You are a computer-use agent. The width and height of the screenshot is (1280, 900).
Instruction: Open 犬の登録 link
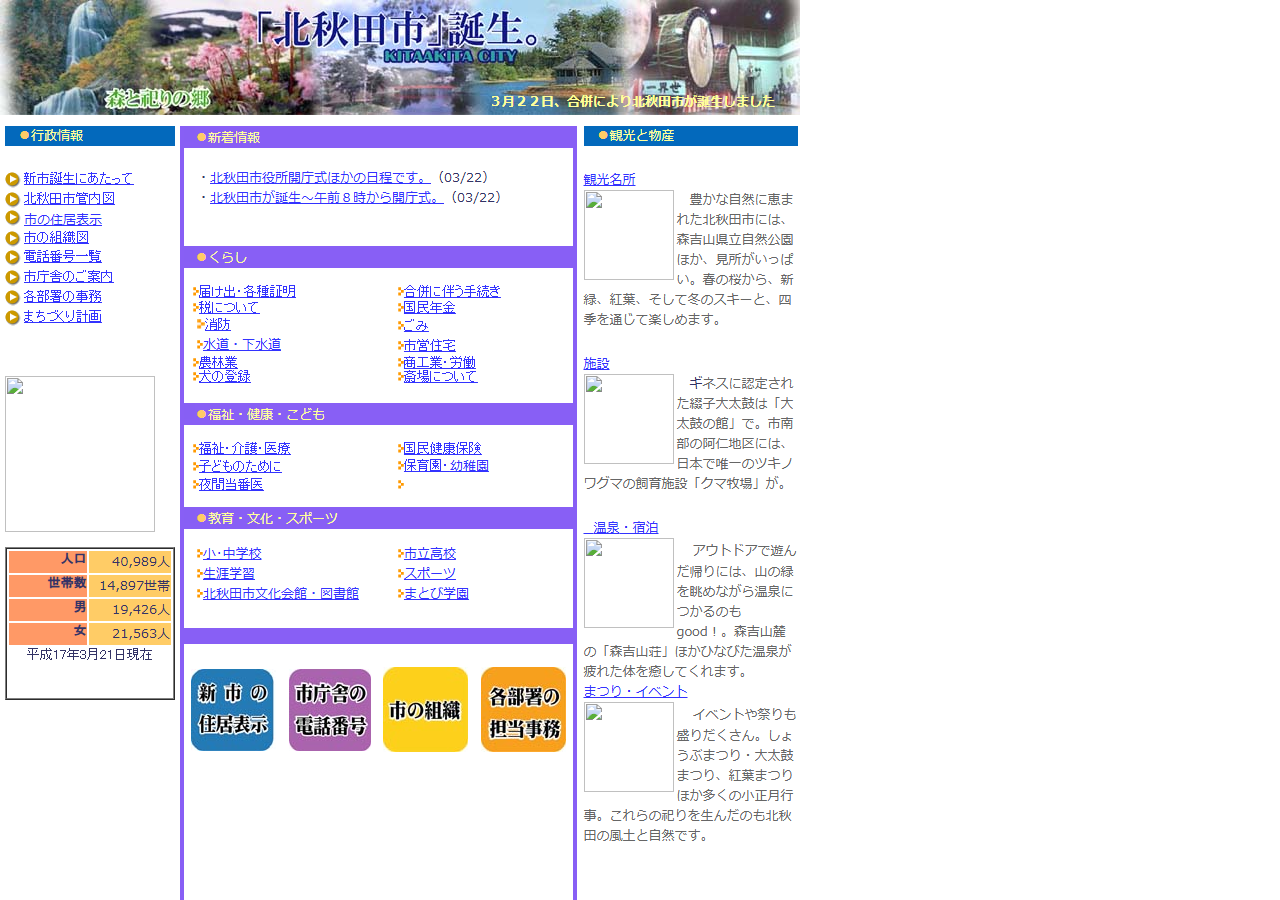point(224,376)
